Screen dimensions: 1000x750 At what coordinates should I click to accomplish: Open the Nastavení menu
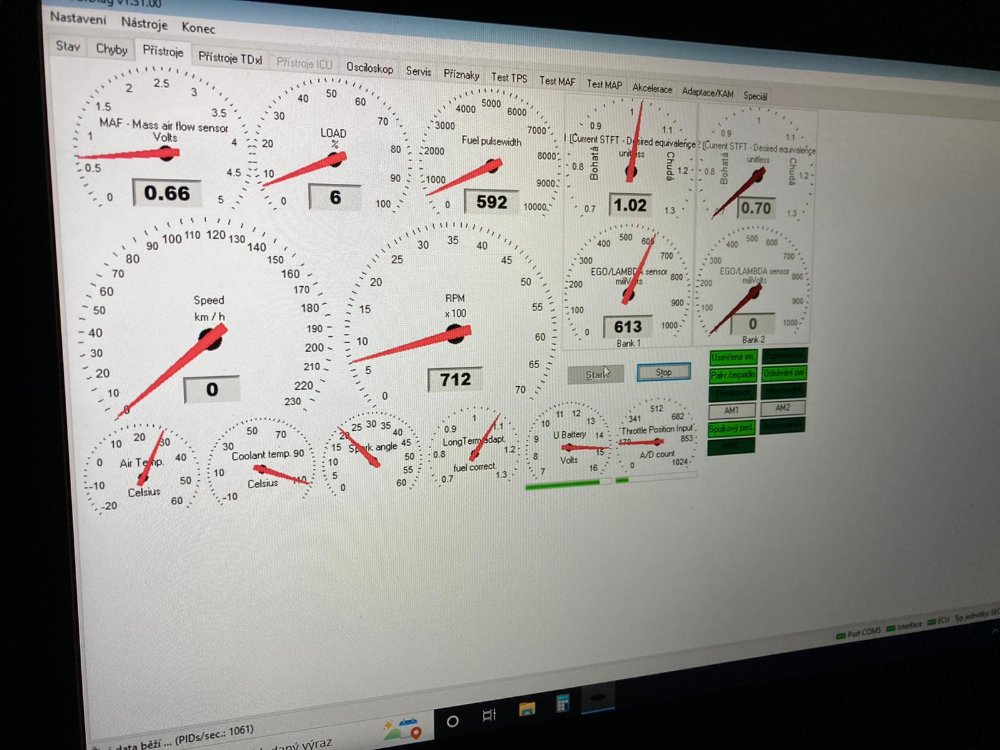coord(78,19)
